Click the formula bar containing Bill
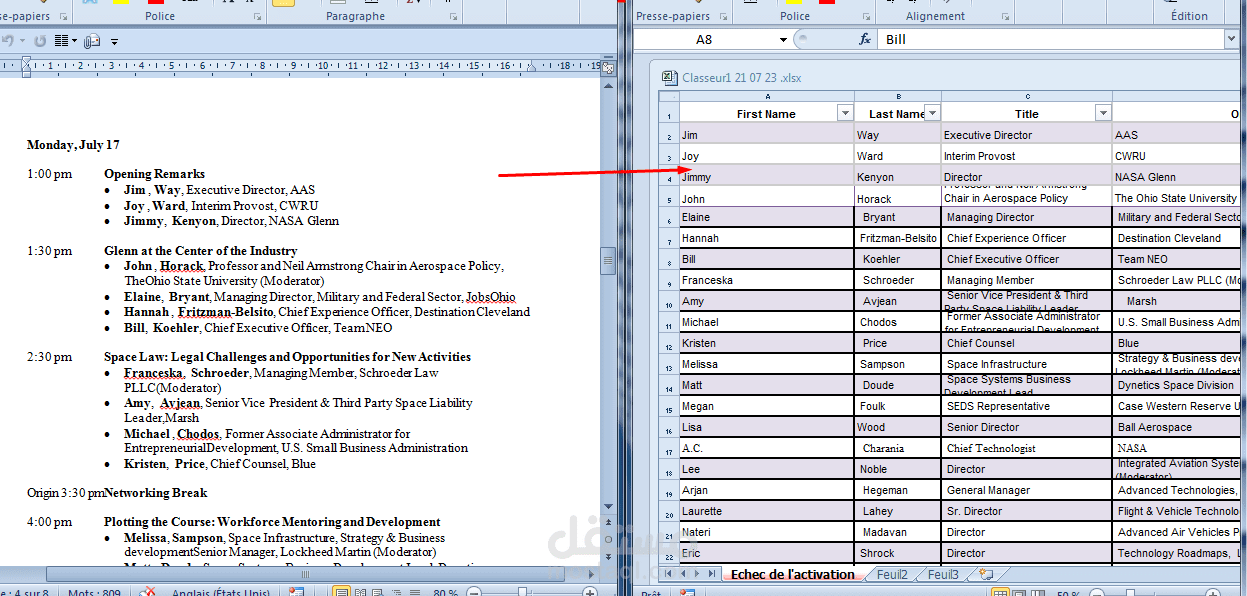 (x=1050, y=39)
